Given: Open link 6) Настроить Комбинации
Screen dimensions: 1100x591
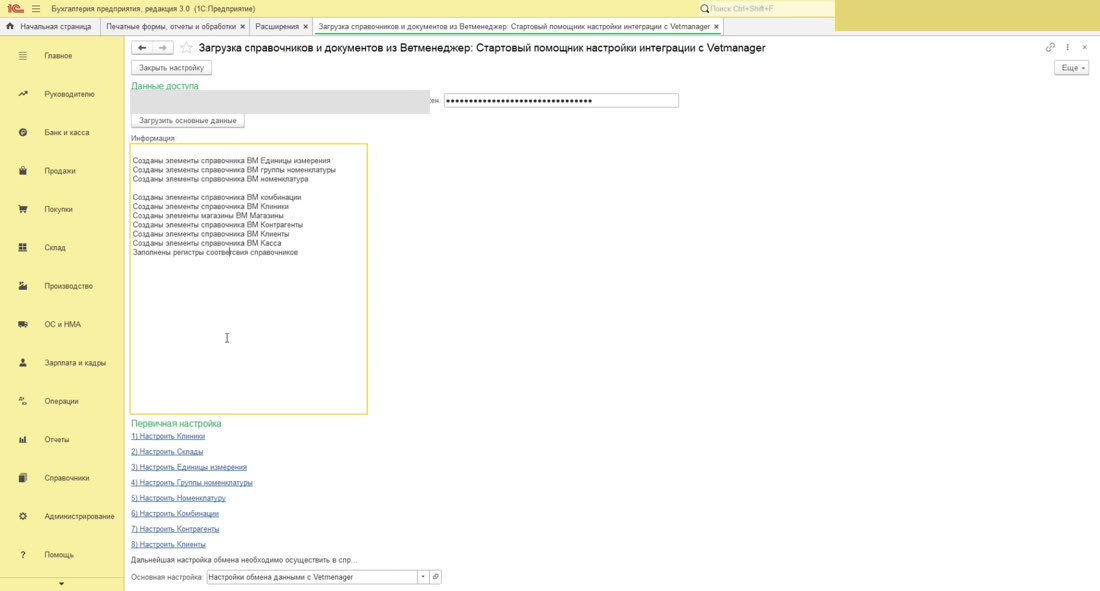Looking at the screenshot, I should (x=175, y=514).
